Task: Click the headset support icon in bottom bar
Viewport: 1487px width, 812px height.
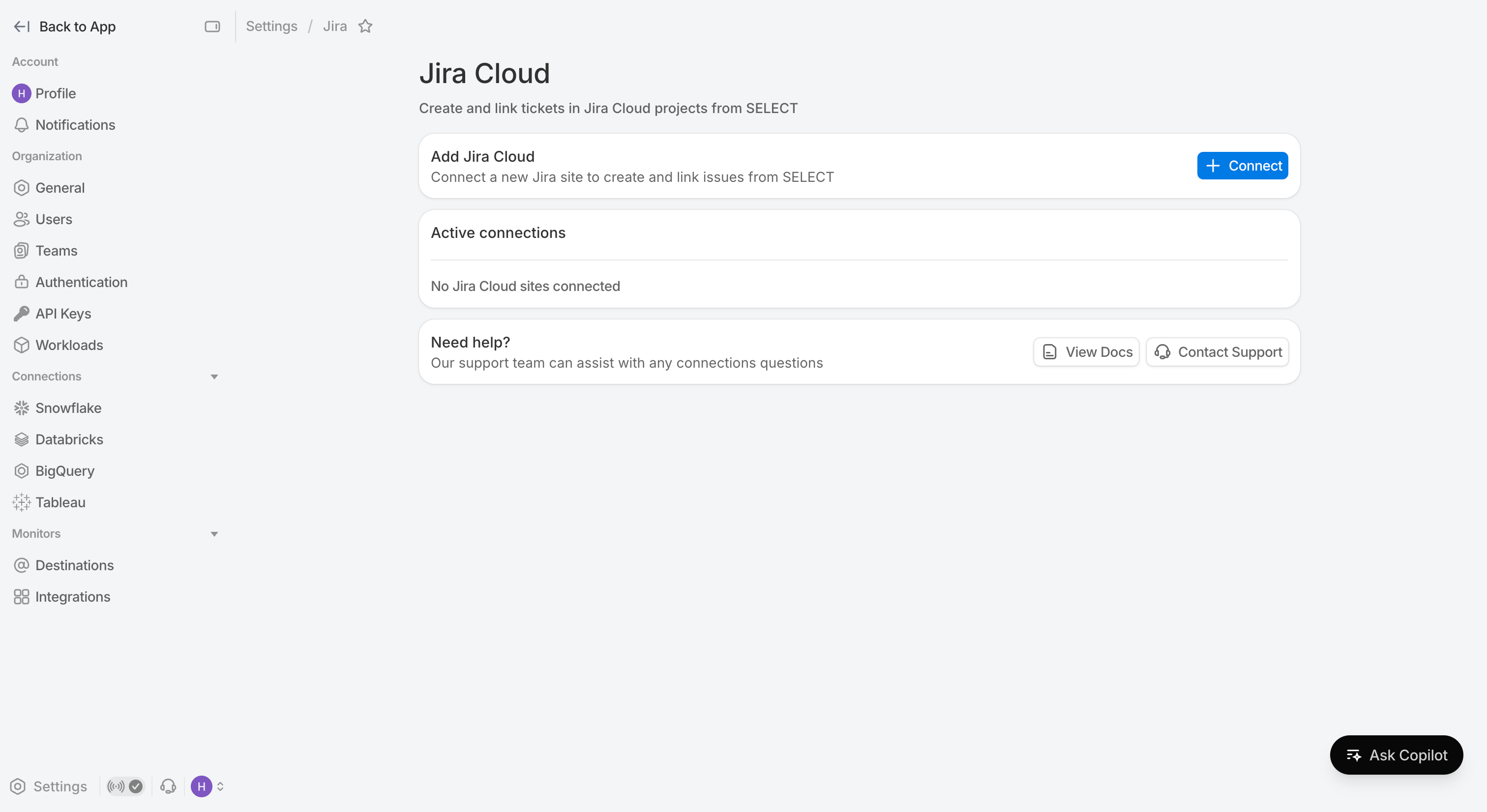Action: coord(168,786)
